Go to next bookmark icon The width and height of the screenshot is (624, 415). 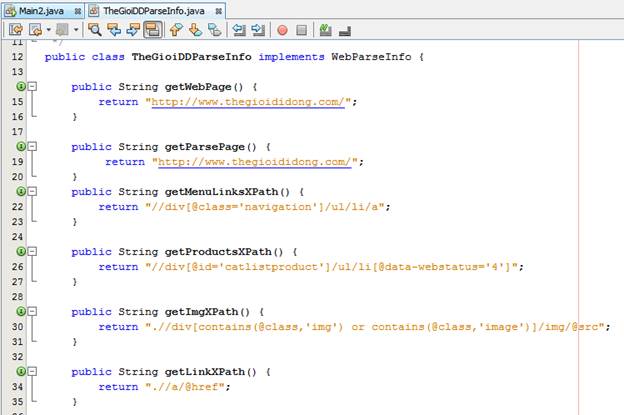pos(195,30)
